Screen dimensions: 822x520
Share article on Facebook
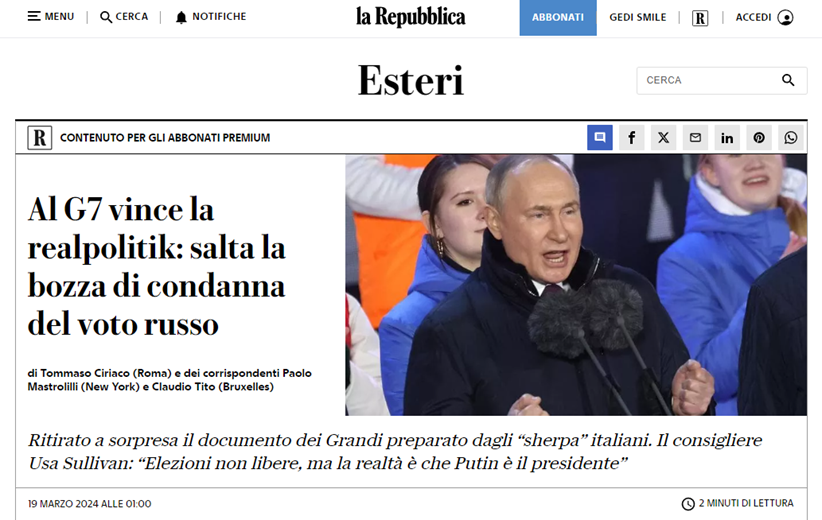[x=632, y=137]
